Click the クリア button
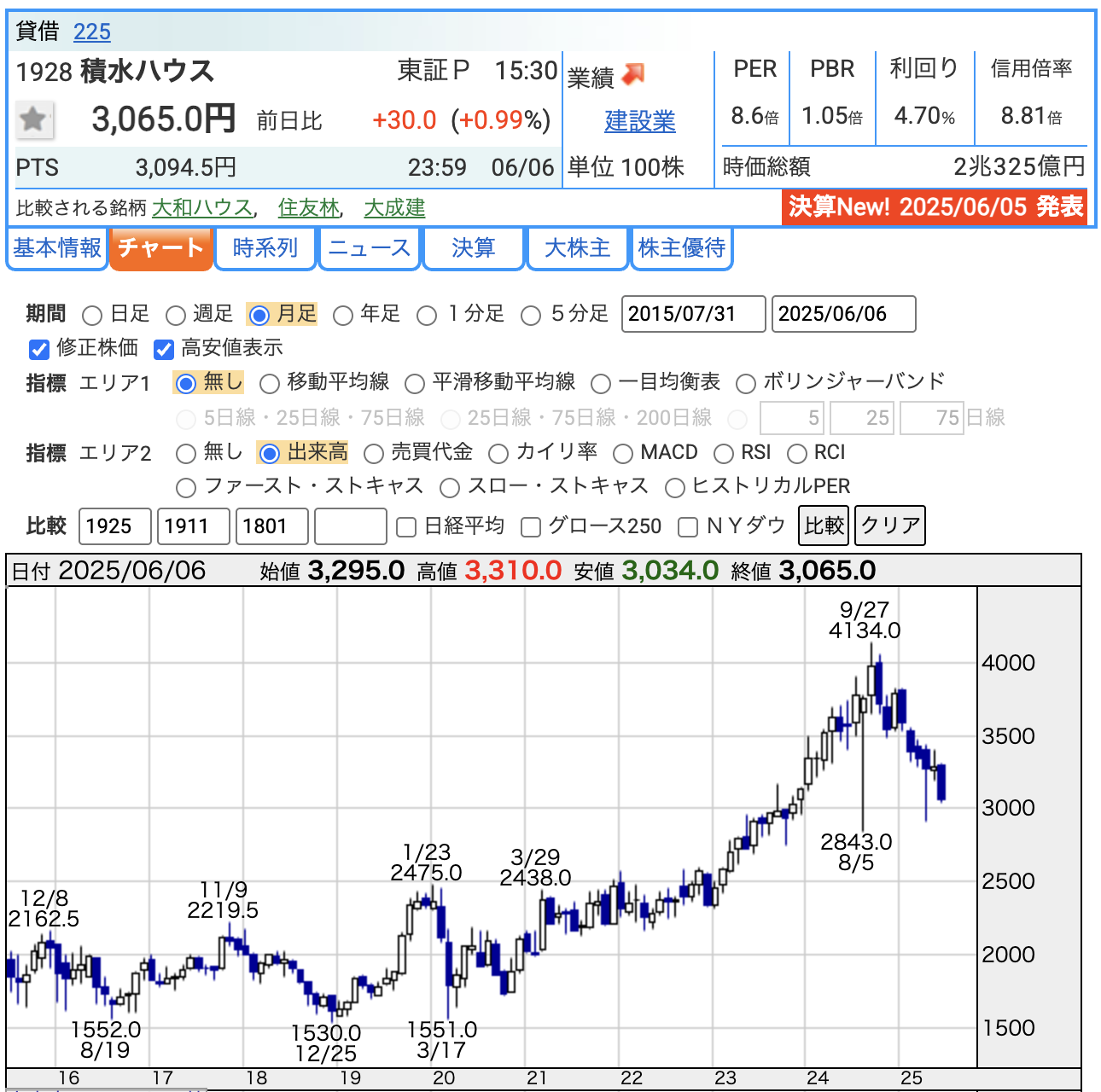The image size is (1101, 1092). (x=890, y=526)
